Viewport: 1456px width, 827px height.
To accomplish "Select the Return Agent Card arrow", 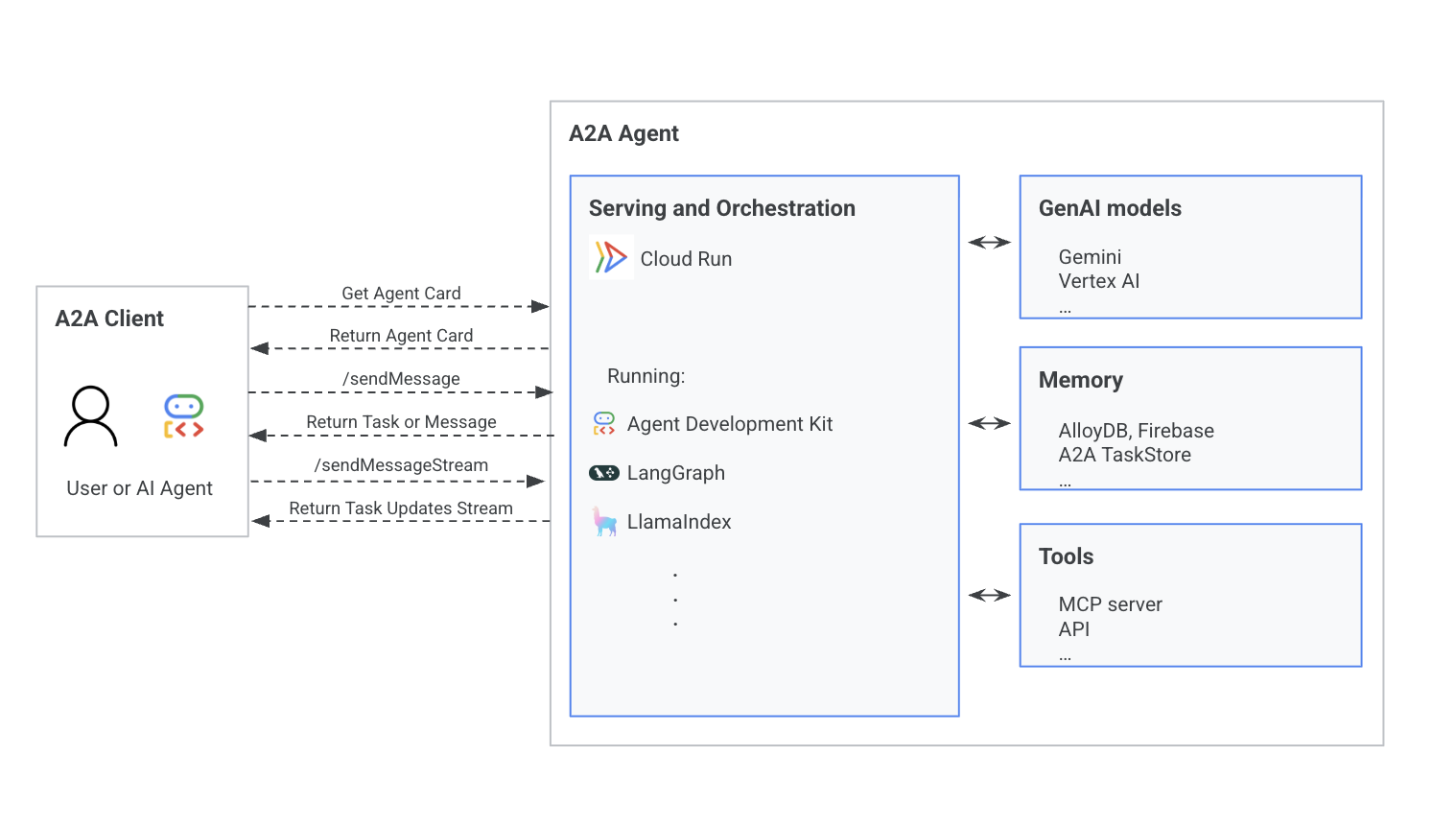I will pos(401,347).
